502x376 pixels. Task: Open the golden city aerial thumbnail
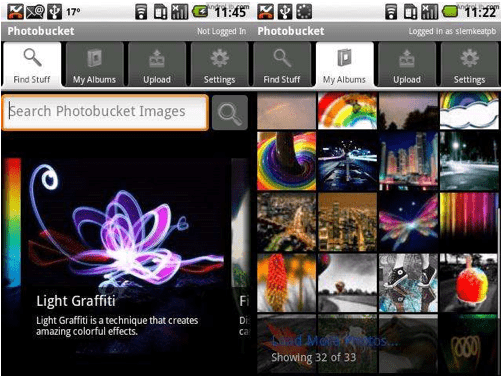click(347, 222)
